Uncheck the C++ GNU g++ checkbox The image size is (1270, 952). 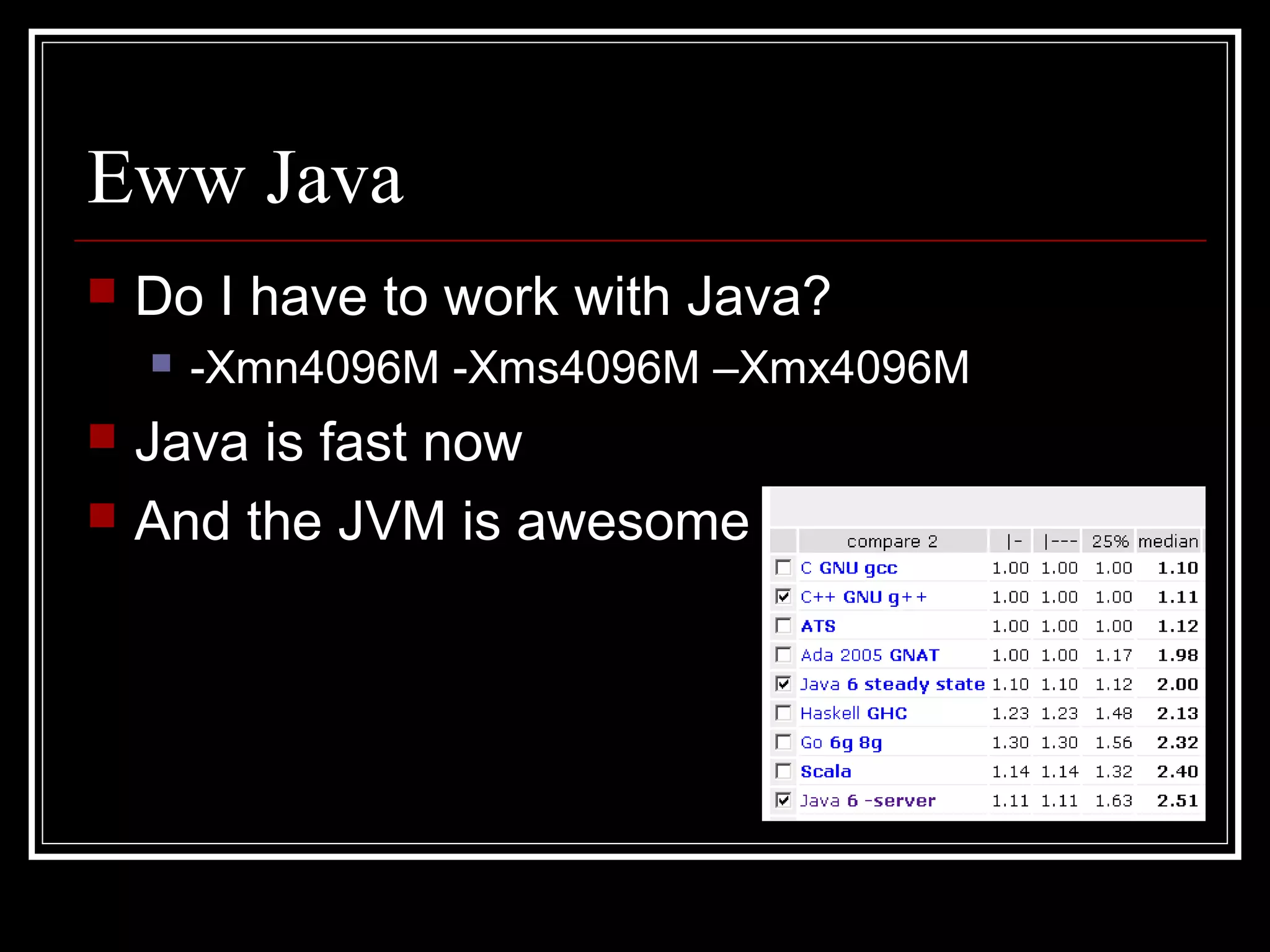(x=783, y=596)
